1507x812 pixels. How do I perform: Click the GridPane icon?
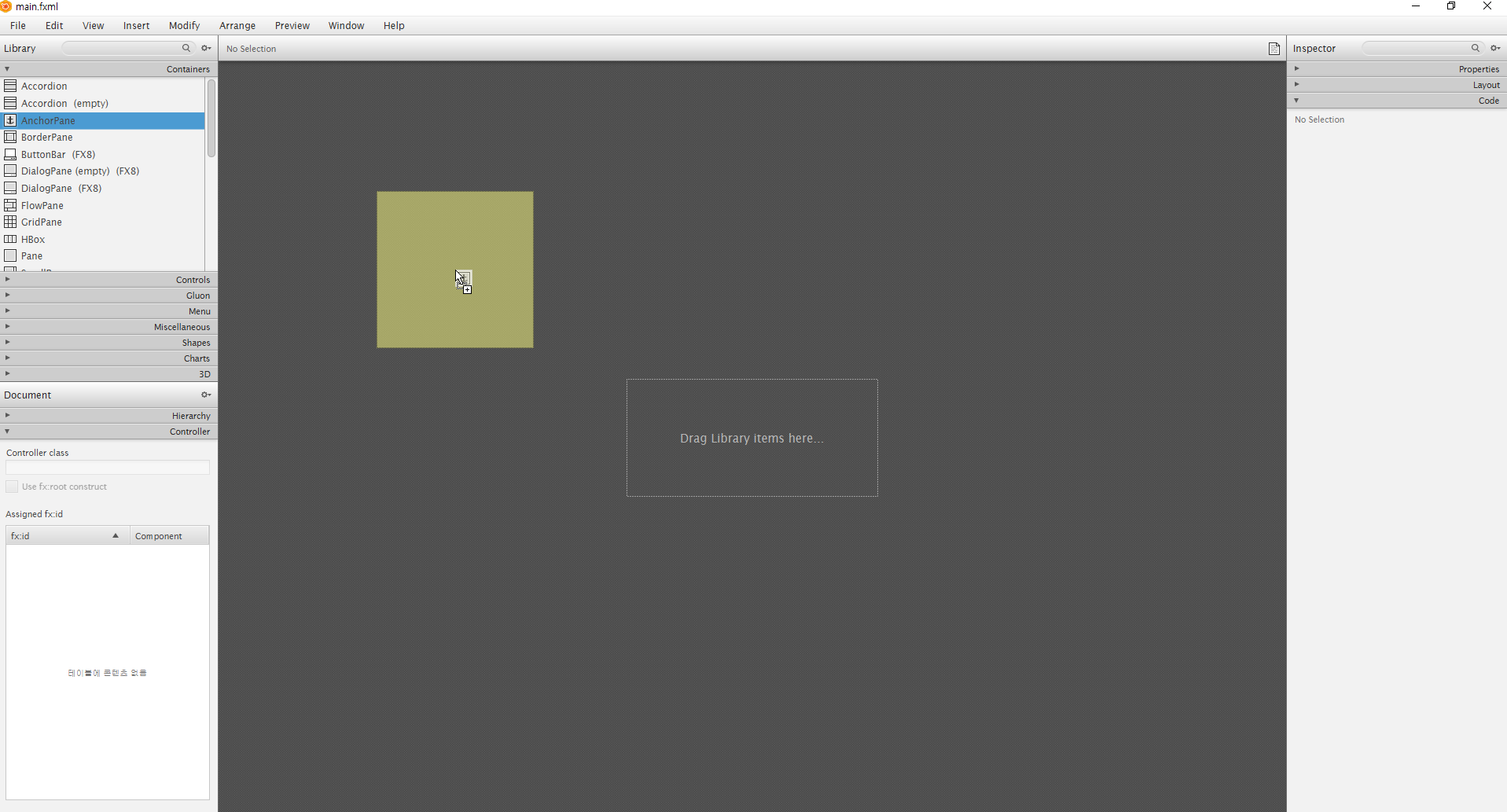(10, 222)
